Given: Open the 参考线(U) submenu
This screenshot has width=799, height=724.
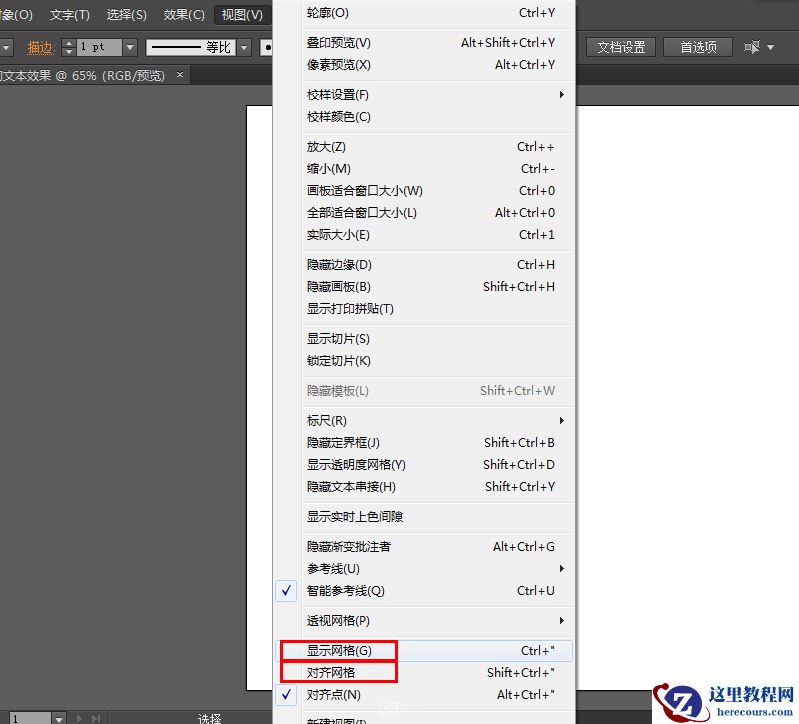Looking at the screenshot, I should 439,568.
